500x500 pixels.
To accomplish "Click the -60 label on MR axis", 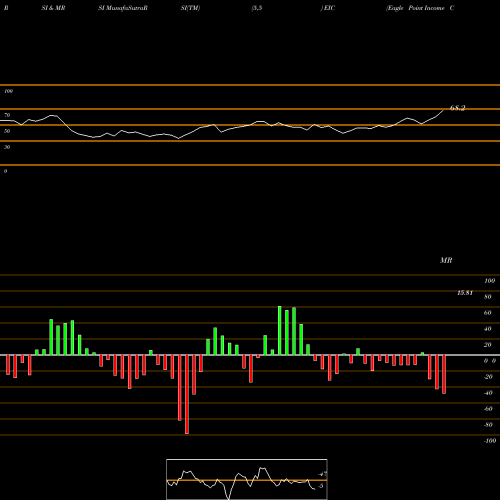I will point(488,409).
